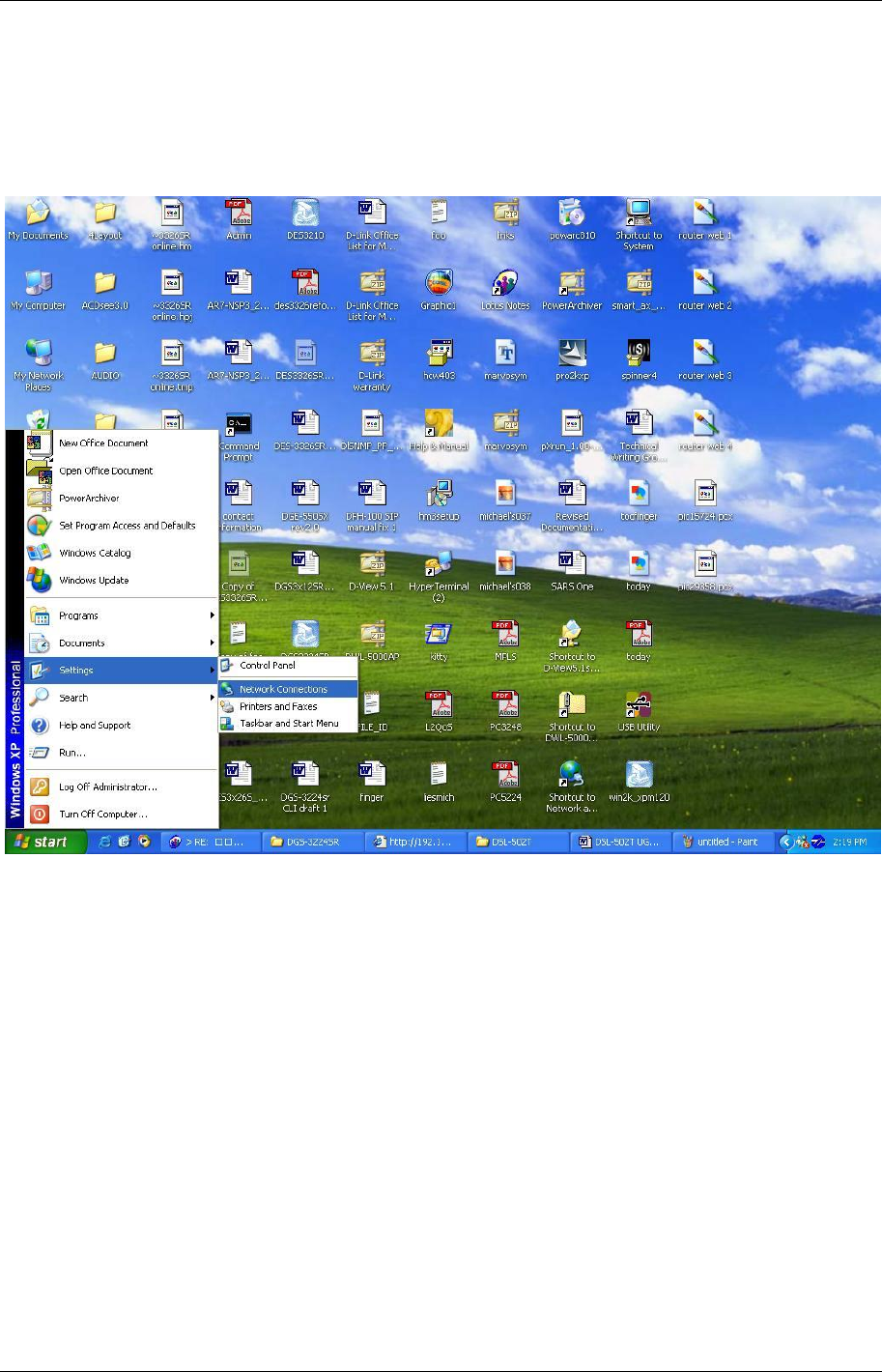Launch Internet Explorer from Quick Launch
882x1372 pixels.
point(105,842)
